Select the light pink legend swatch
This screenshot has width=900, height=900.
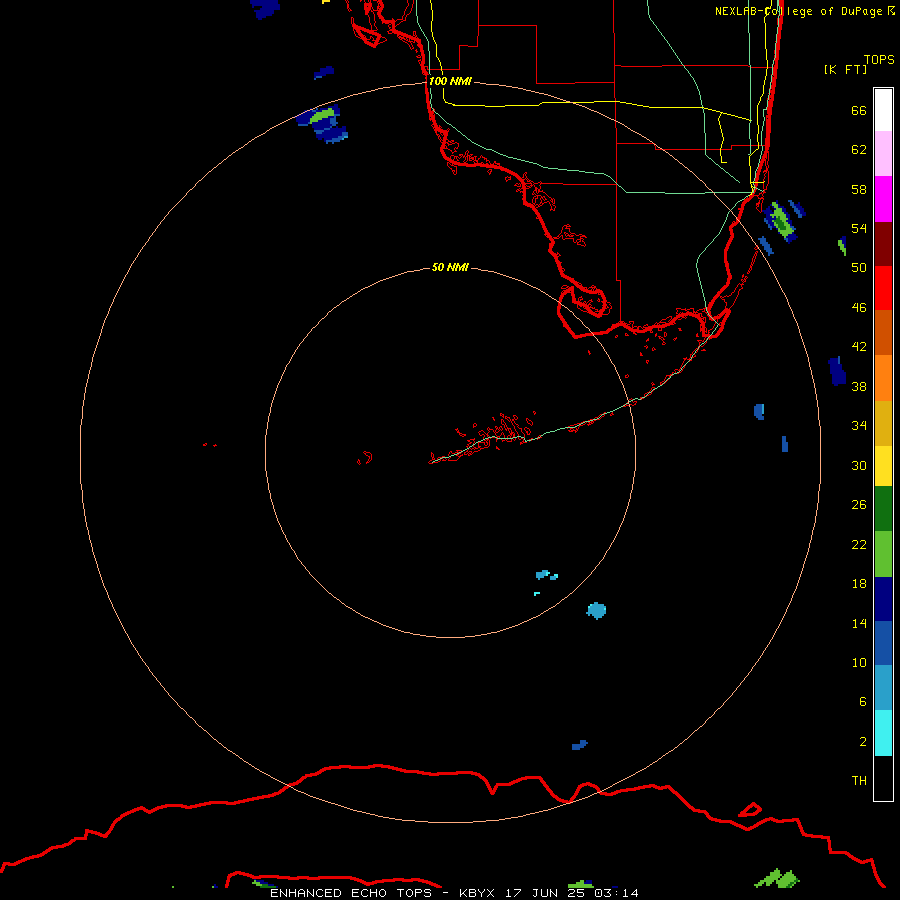pos(883,153)
